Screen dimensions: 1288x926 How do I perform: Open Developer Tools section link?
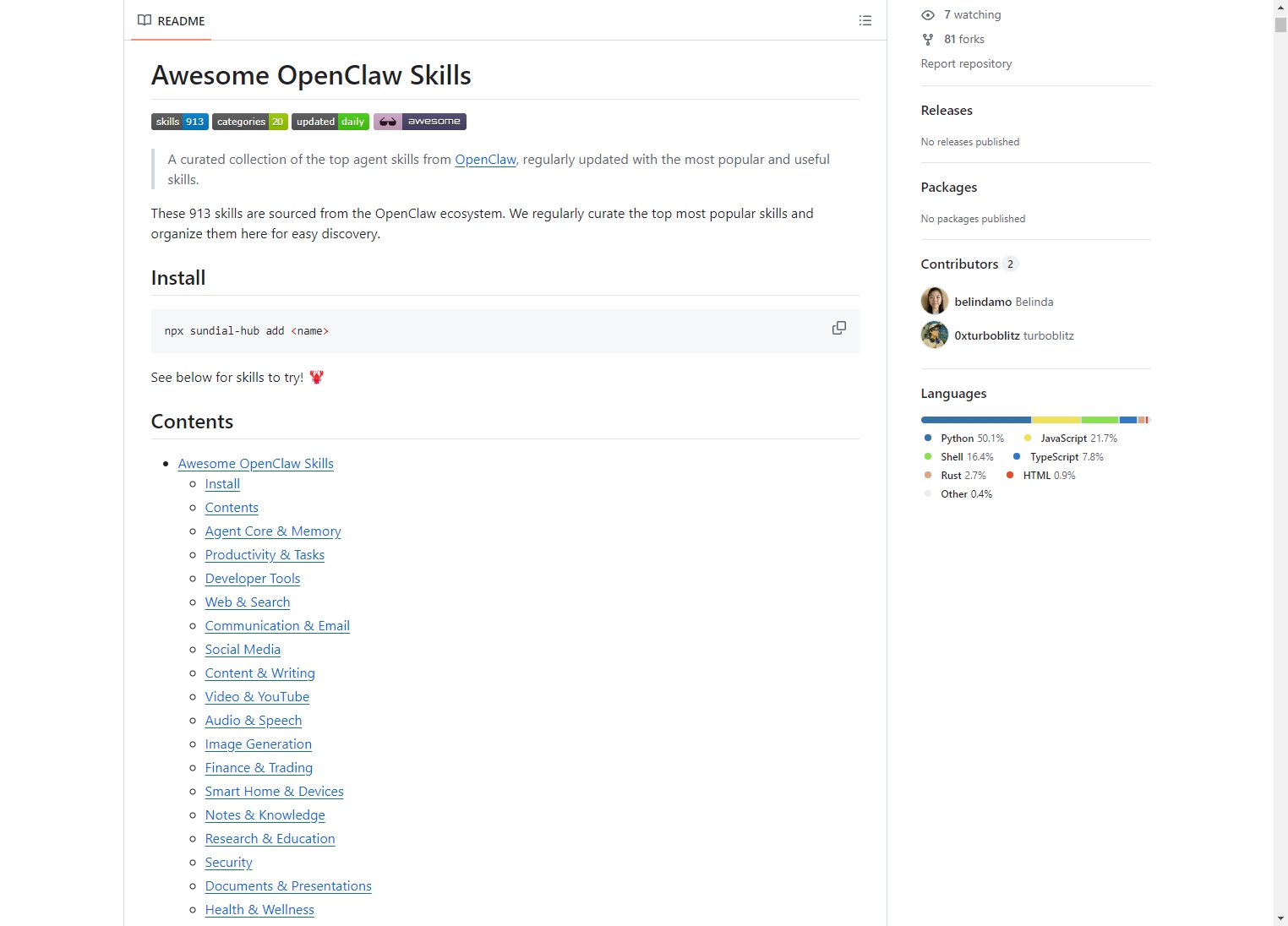253,579
